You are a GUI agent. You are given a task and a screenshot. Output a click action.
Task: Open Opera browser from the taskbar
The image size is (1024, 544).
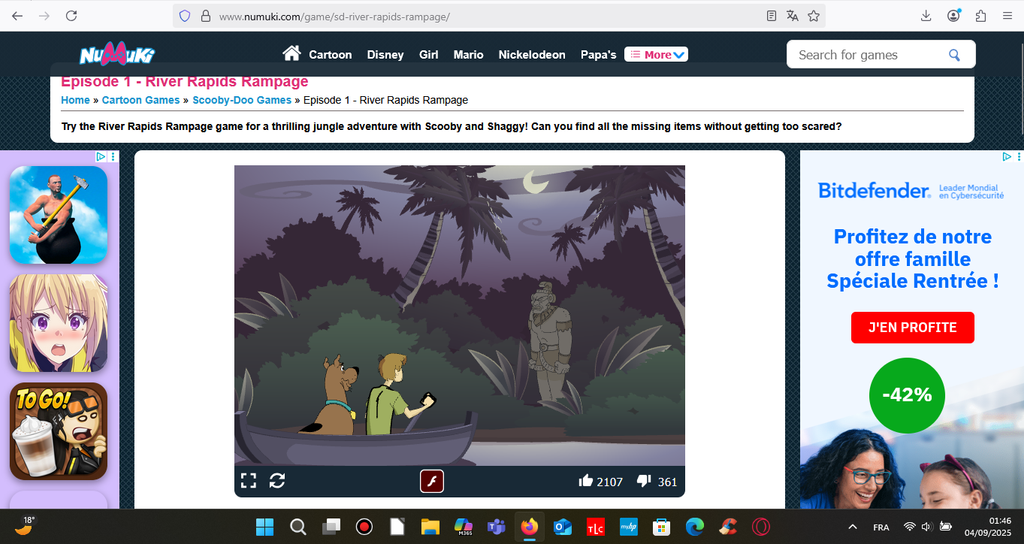761,527
